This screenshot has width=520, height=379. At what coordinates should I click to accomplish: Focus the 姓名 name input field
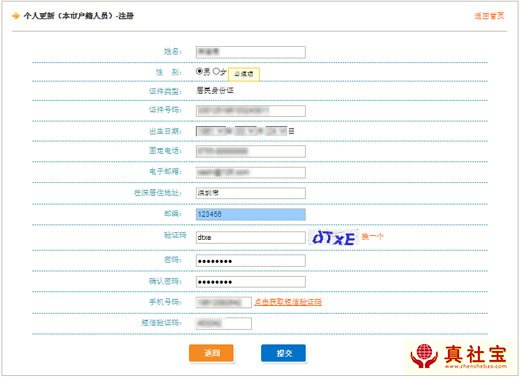[251, 52]
